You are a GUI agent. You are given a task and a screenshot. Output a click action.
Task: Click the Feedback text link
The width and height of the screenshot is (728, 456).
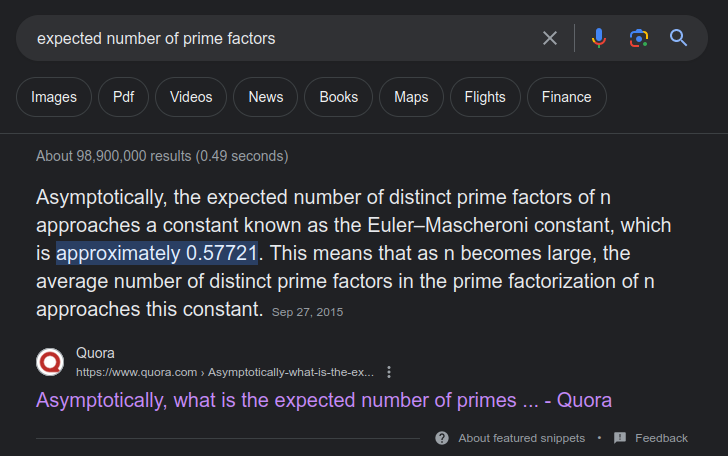[661, 438]
